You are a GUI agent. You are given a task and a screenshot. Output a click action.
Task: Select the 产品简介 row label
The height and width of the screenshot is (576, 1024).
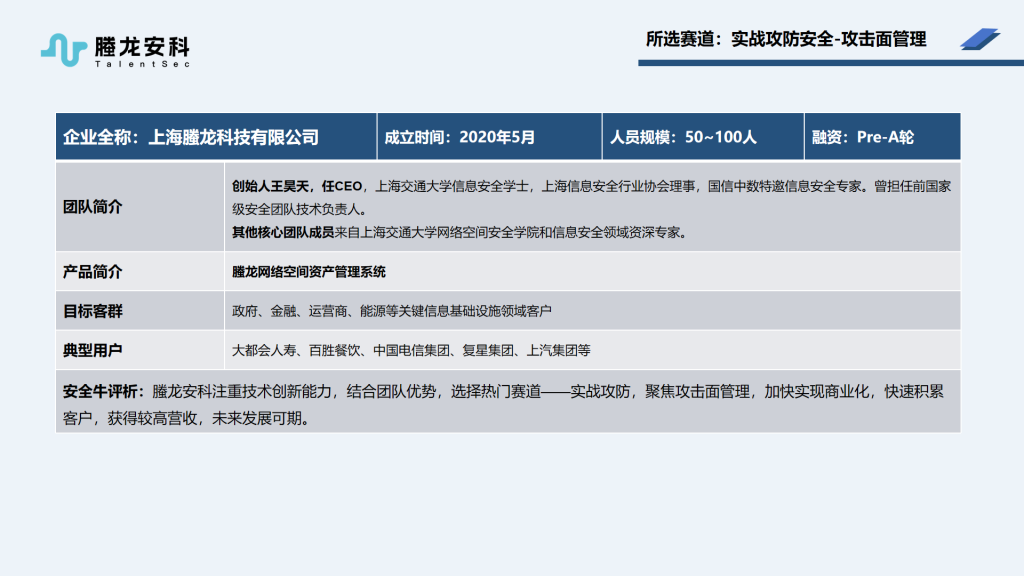(93, 272)
